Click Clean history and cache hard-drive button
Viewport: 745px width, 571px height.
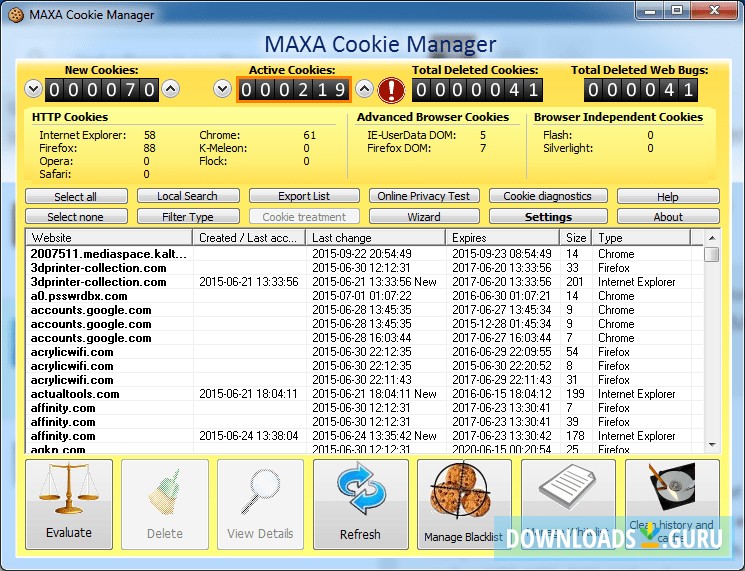click(672, 504)
